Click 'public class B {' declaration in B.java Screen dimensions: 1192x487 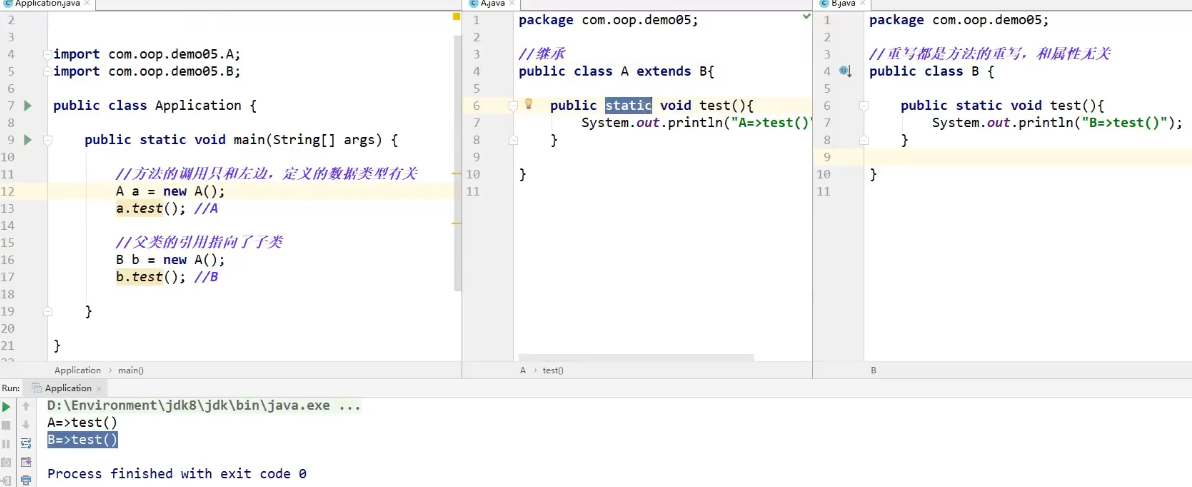pos(931,71)
